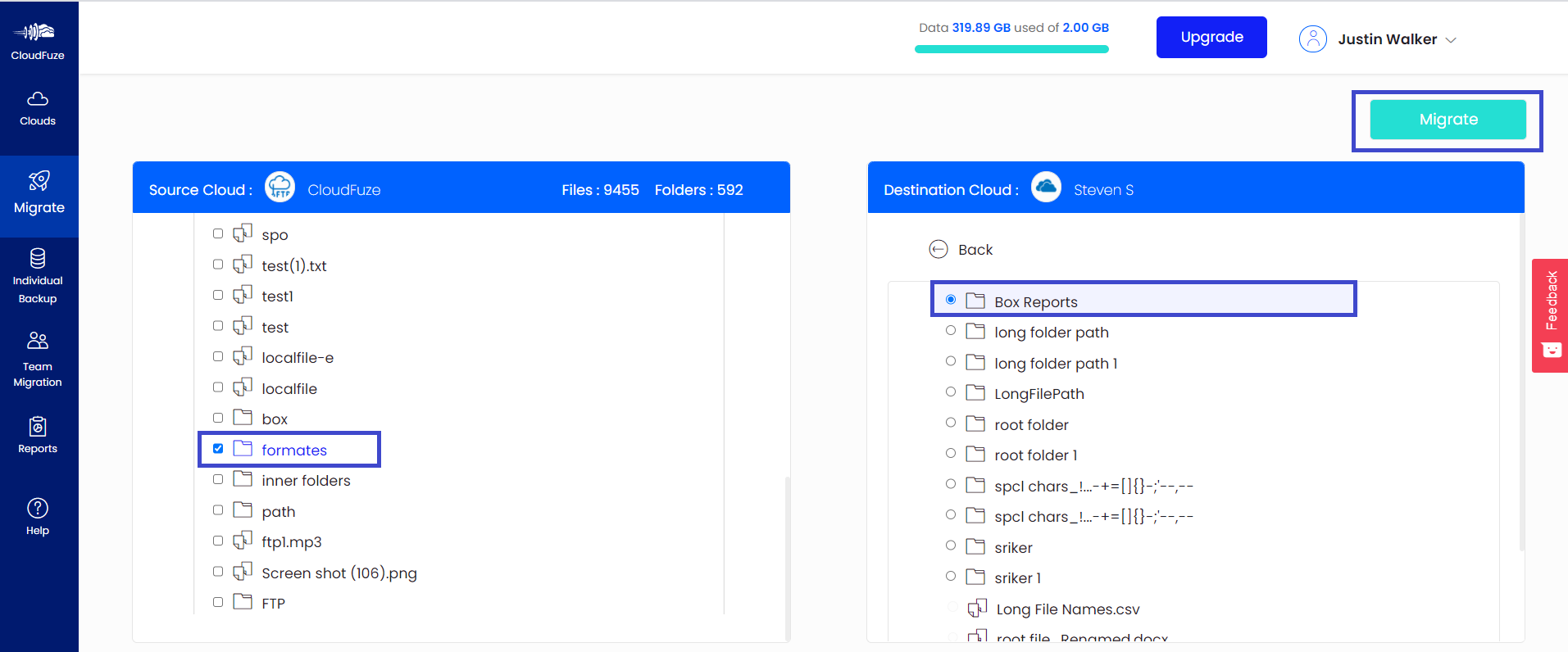Click the Long File Names.csv file icon
The image size is (1568, 652).
[977, 609]
